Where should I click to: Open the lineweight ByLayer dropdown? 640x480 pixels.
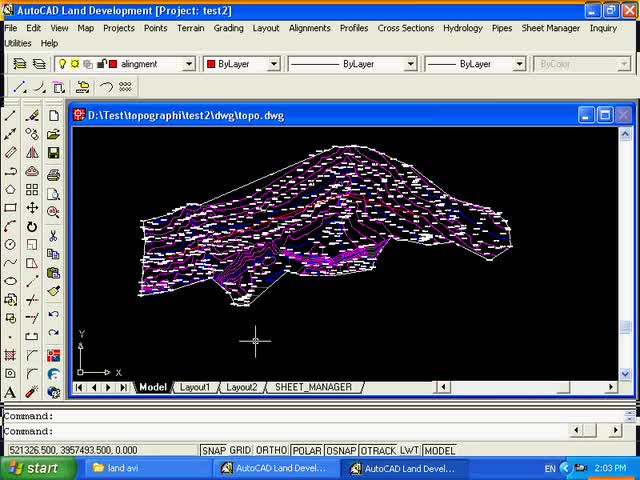(x=519, y=64)
